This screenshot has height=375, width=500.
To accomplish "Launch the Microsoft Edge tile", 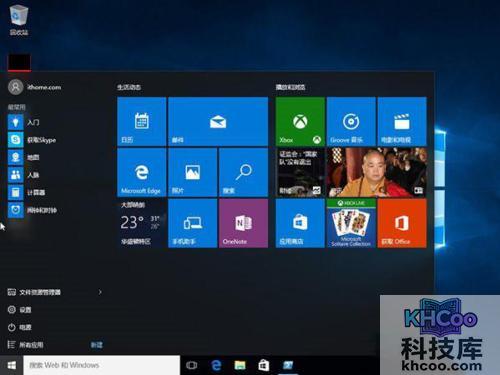I will (142, 173).
